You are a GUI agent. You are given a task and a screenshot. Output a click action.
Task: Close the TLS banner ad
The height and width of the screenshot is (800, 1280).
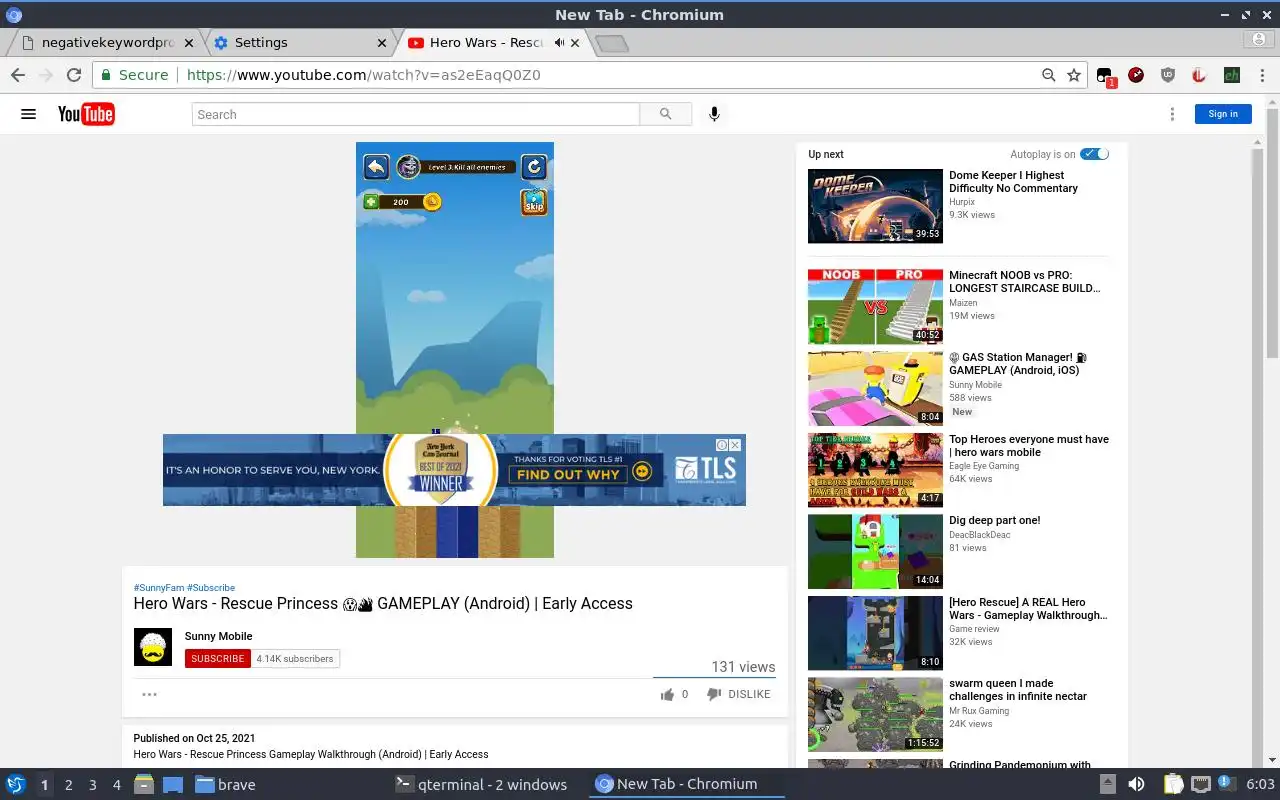coord(735,445)
